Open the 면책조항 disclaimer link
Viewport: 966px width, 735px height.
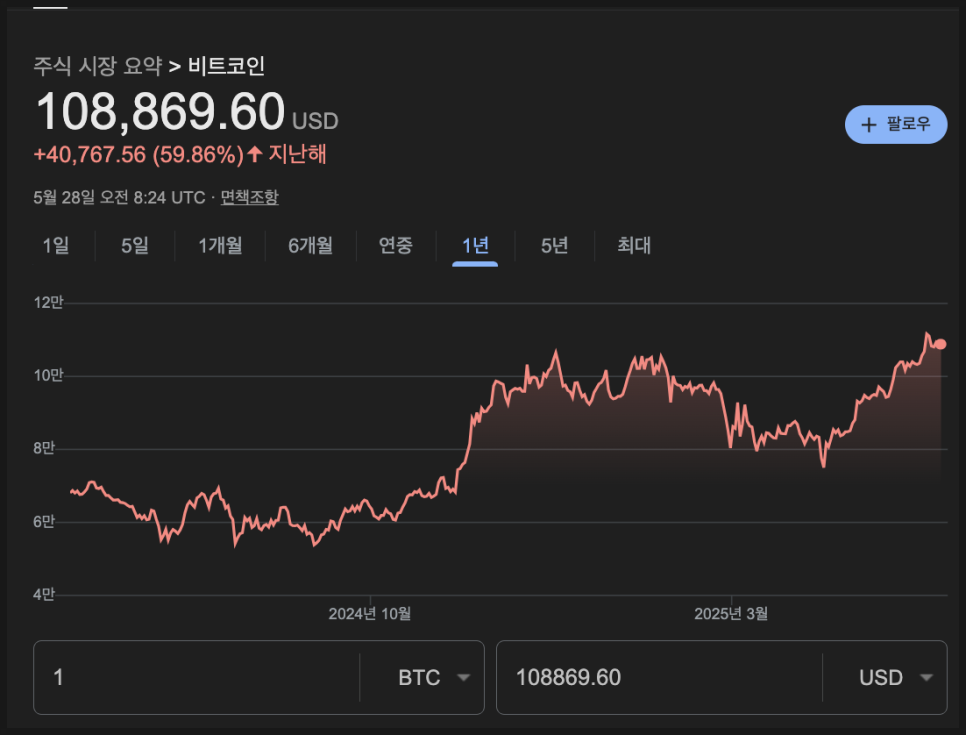tap(250, 197)
